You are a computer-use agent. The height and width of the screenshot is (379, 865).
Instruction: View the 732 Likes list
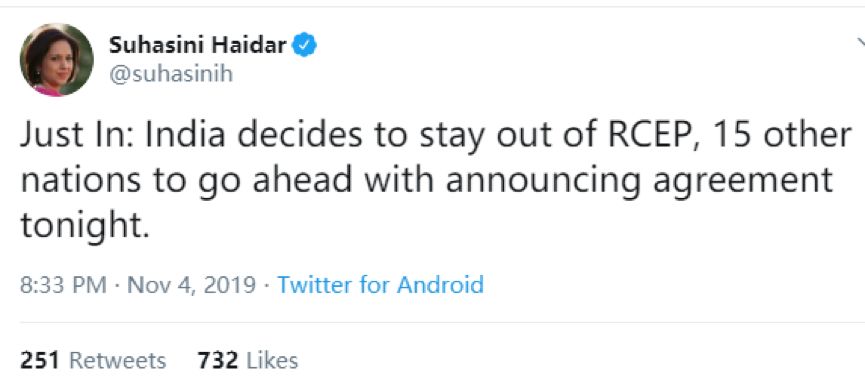pyautogui.click(x=248, y=360)
